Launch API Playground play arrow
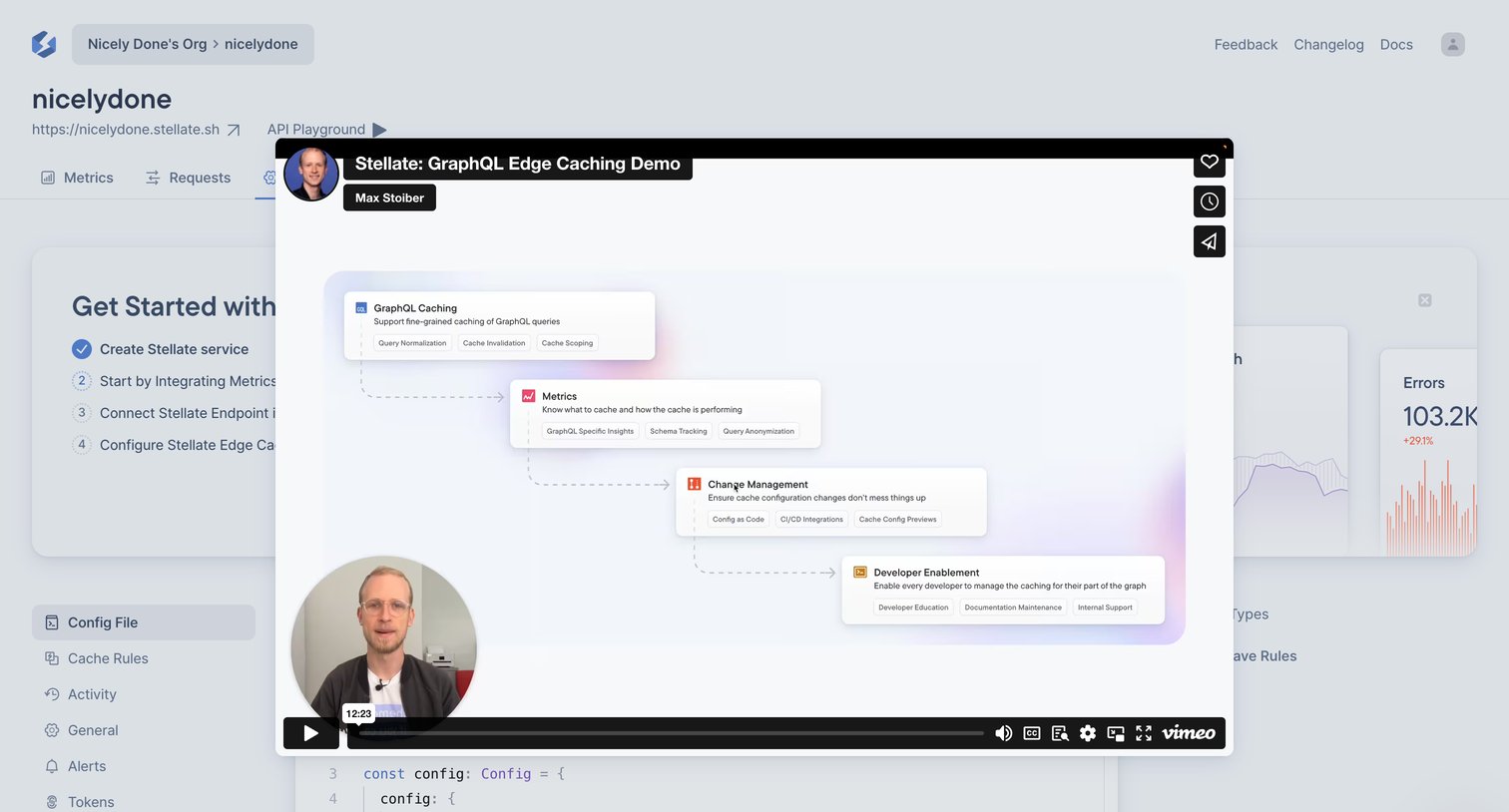 pos(379,130)
